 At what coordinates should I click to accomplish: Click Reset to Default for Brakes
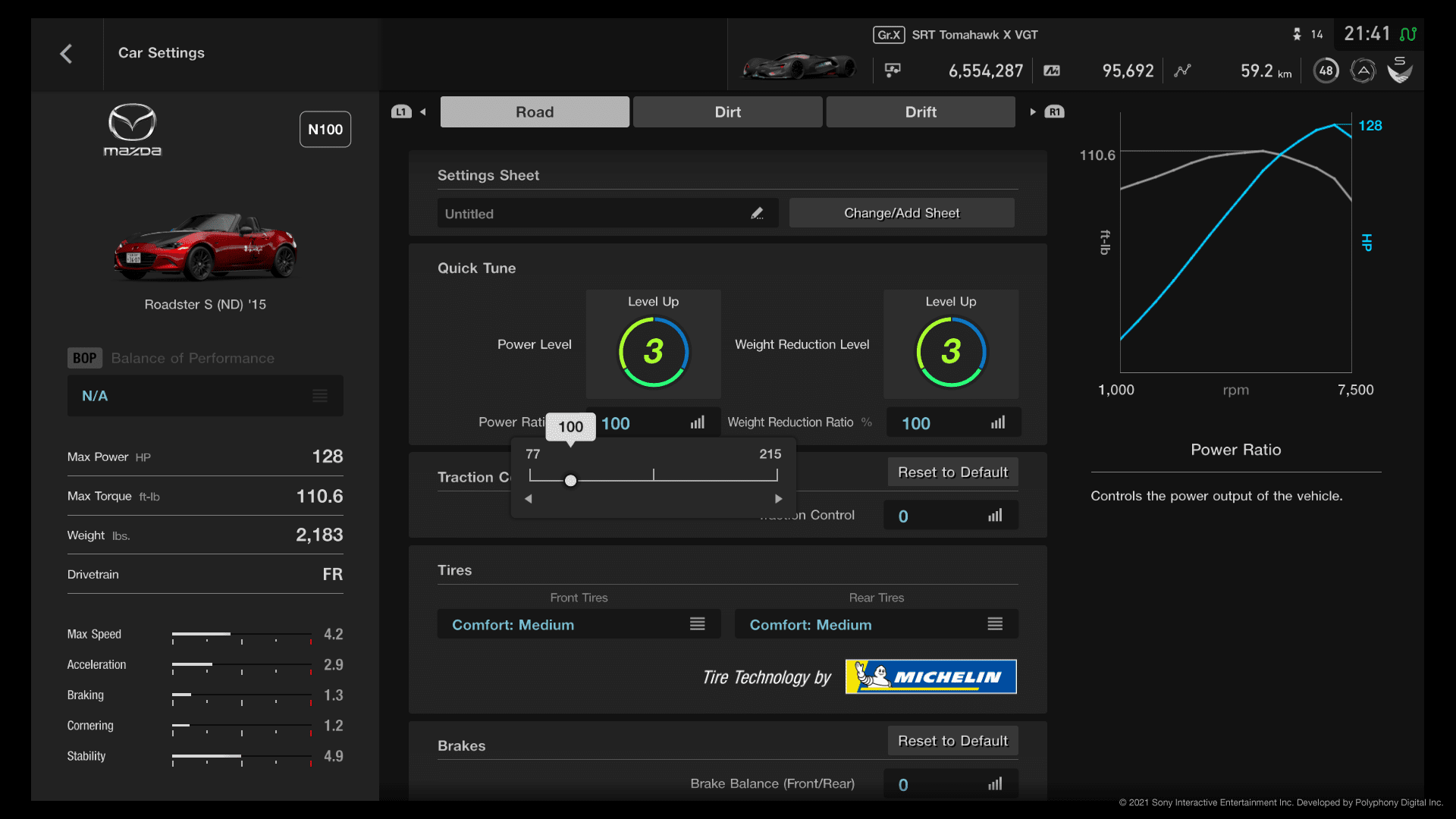953,741
